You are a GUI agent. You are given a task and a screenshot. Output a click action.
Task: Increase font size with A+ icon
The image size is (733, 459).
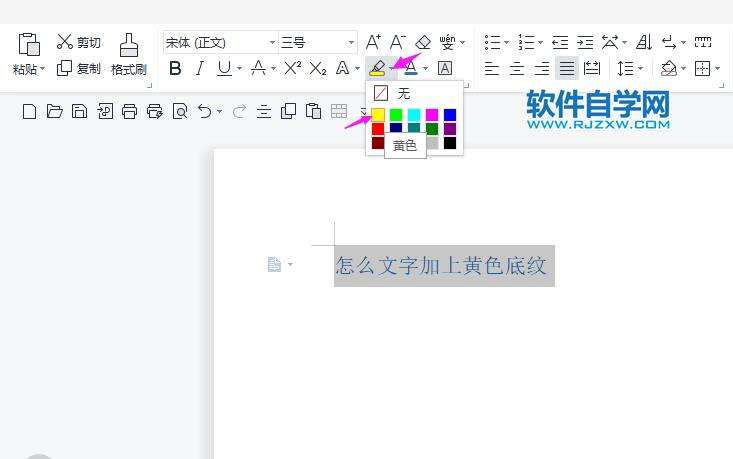click(373, 42)
